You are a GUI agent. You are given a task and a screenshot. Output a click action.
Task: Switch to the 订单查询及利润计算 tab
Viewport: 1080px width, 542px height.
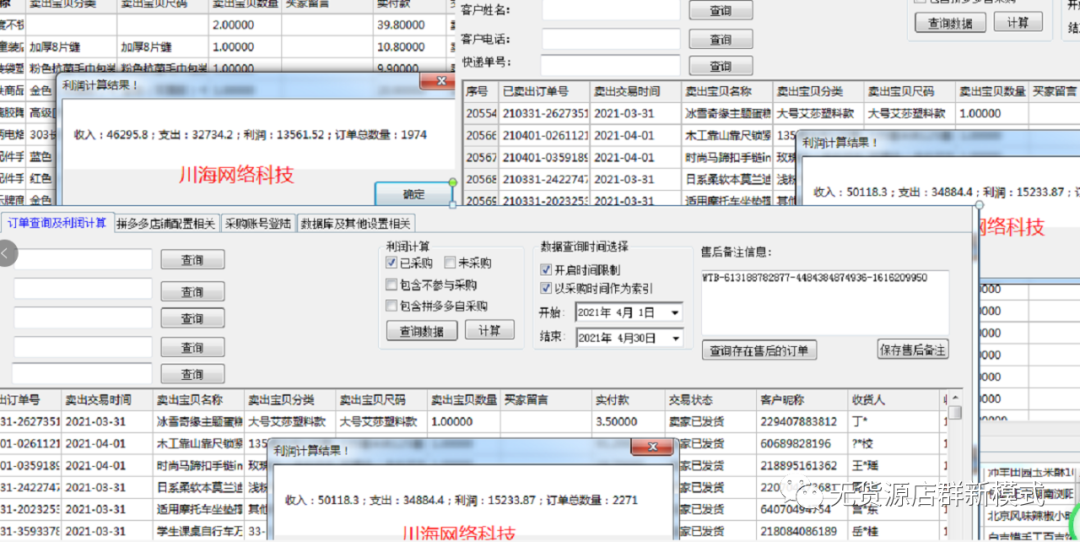click(x=57, y=222)
